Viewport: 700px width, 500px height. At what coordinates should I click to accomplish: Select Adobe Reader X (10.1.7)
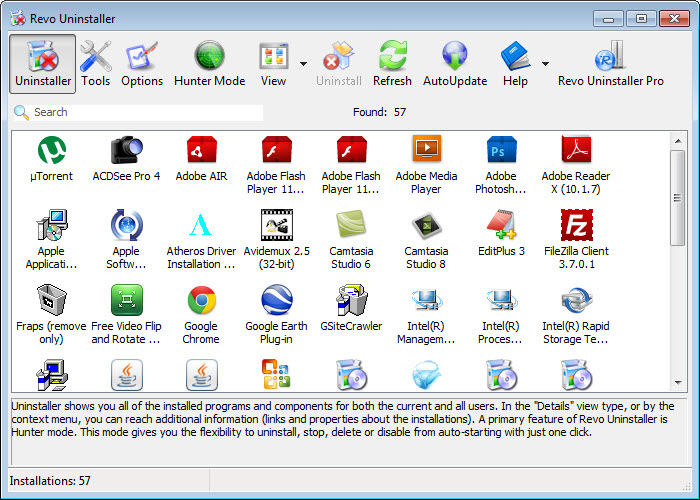point(576,151)
